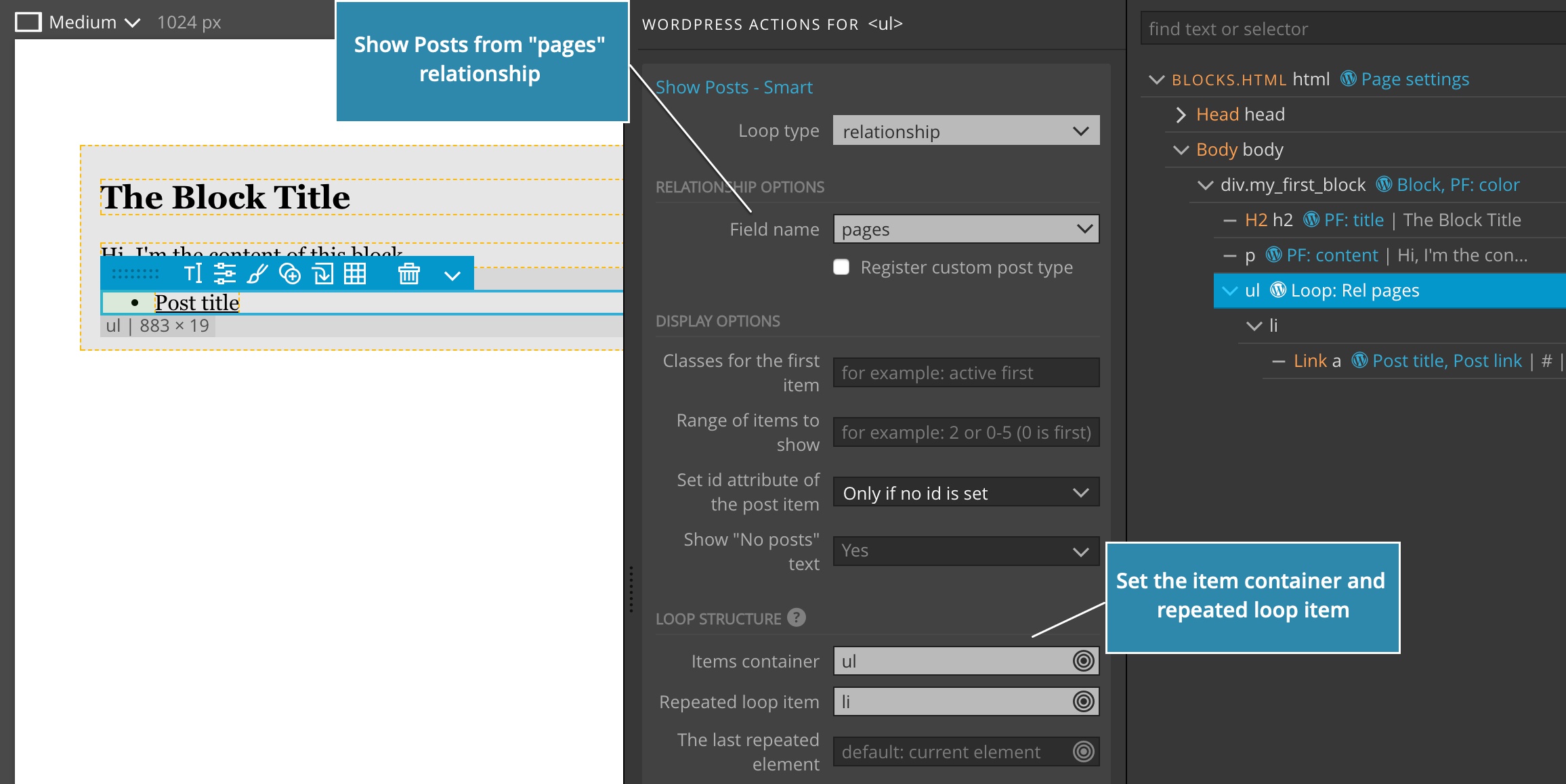This screenshot has width=1566, height=784.
Task: Click the WordPress icon beside PF: content
Action: (x=1274, y=255)
